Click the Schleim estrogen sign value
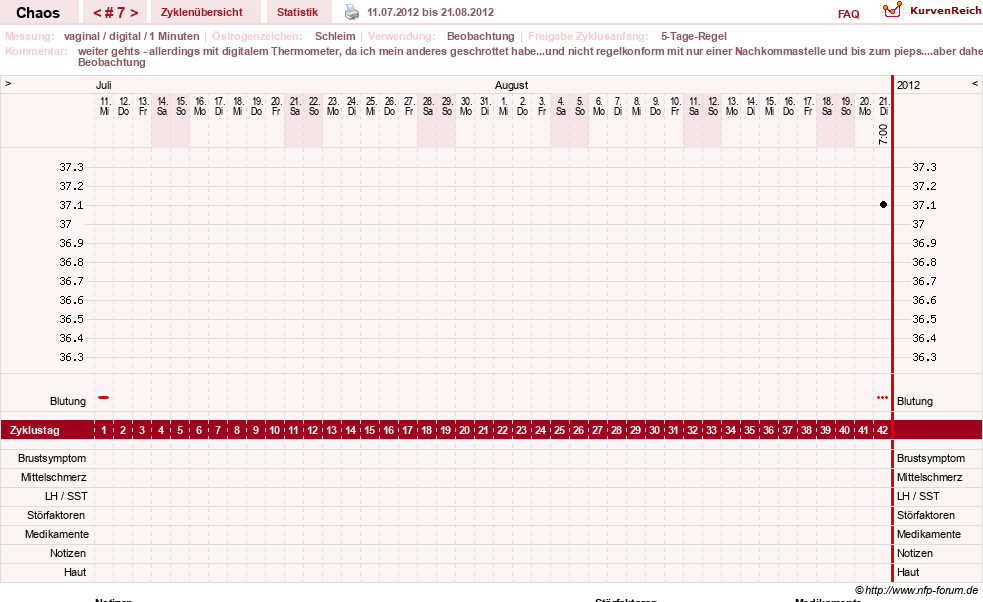 click(335, 36)
